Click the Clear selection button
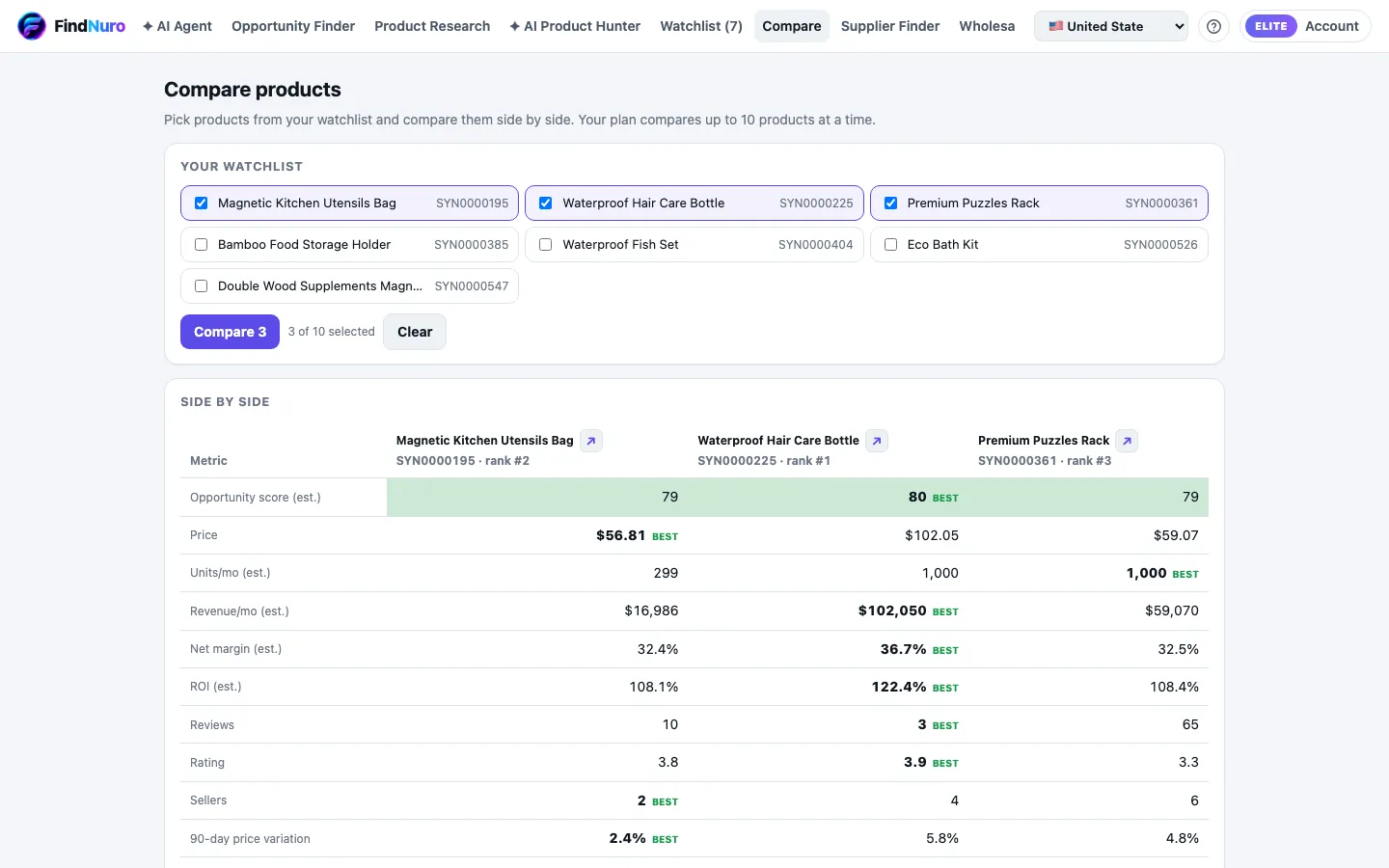This screenshot has height=868, width=1389. point(415,332)
